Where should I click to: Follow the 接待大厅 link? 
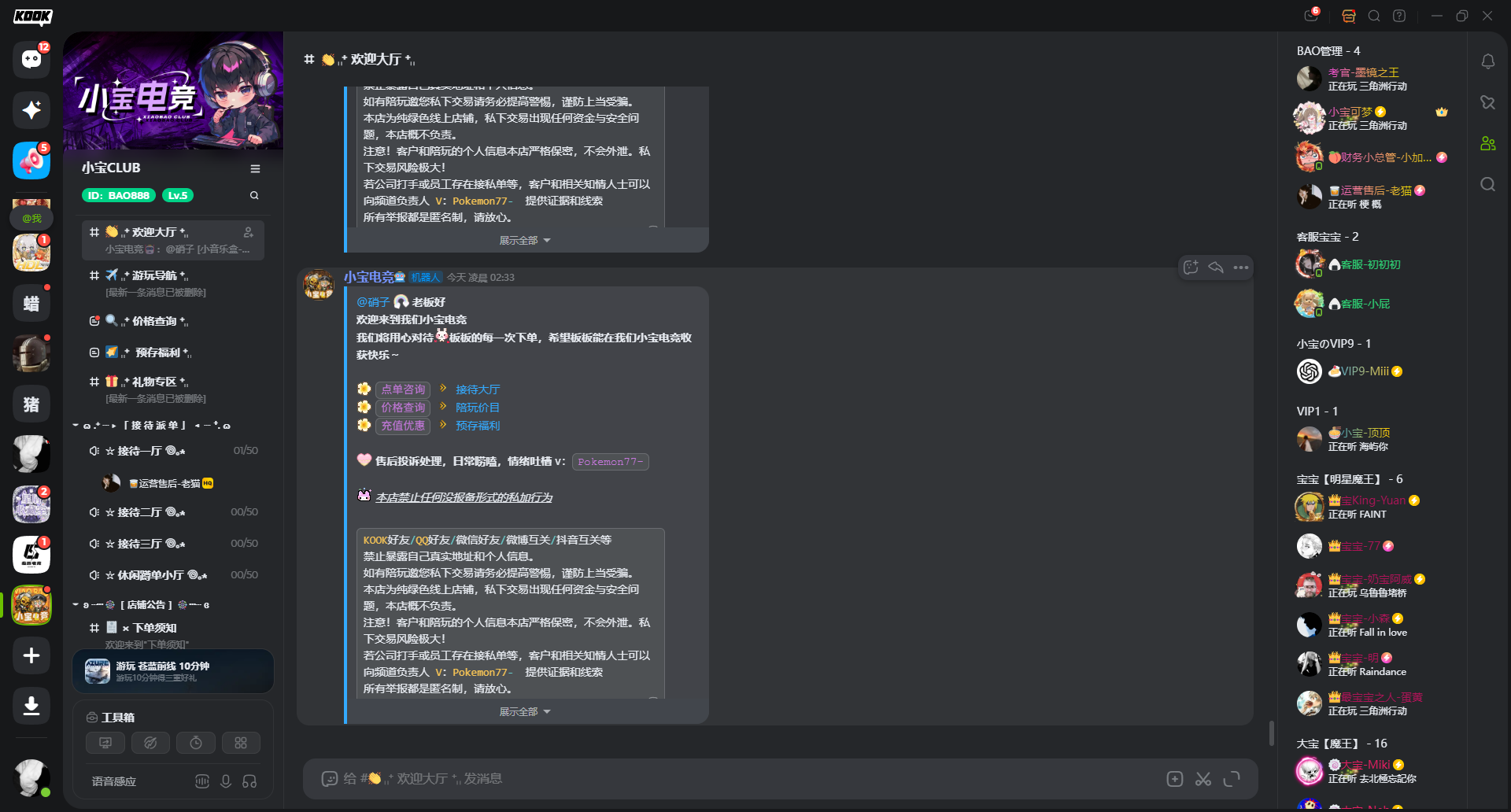click(x=478, y=389)
